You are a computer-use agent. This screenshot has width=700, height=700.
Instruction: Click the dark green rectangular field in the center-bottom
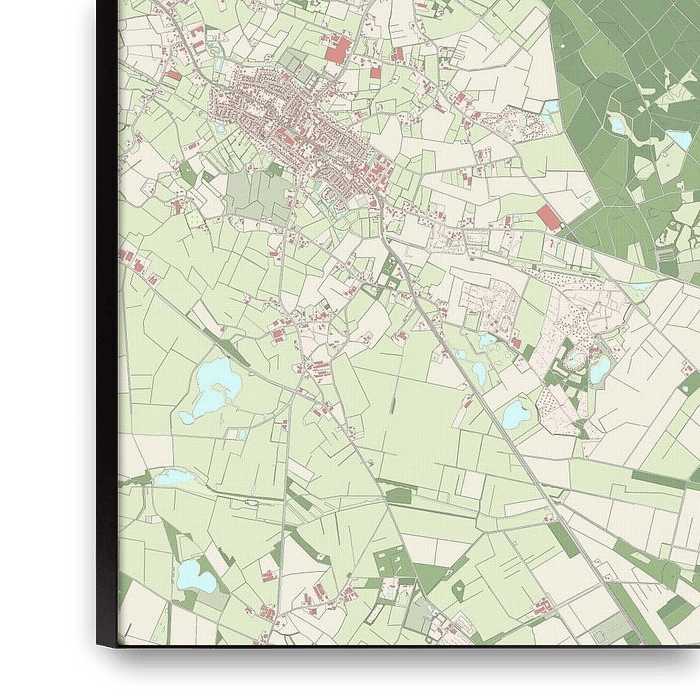tap(398, 494)
